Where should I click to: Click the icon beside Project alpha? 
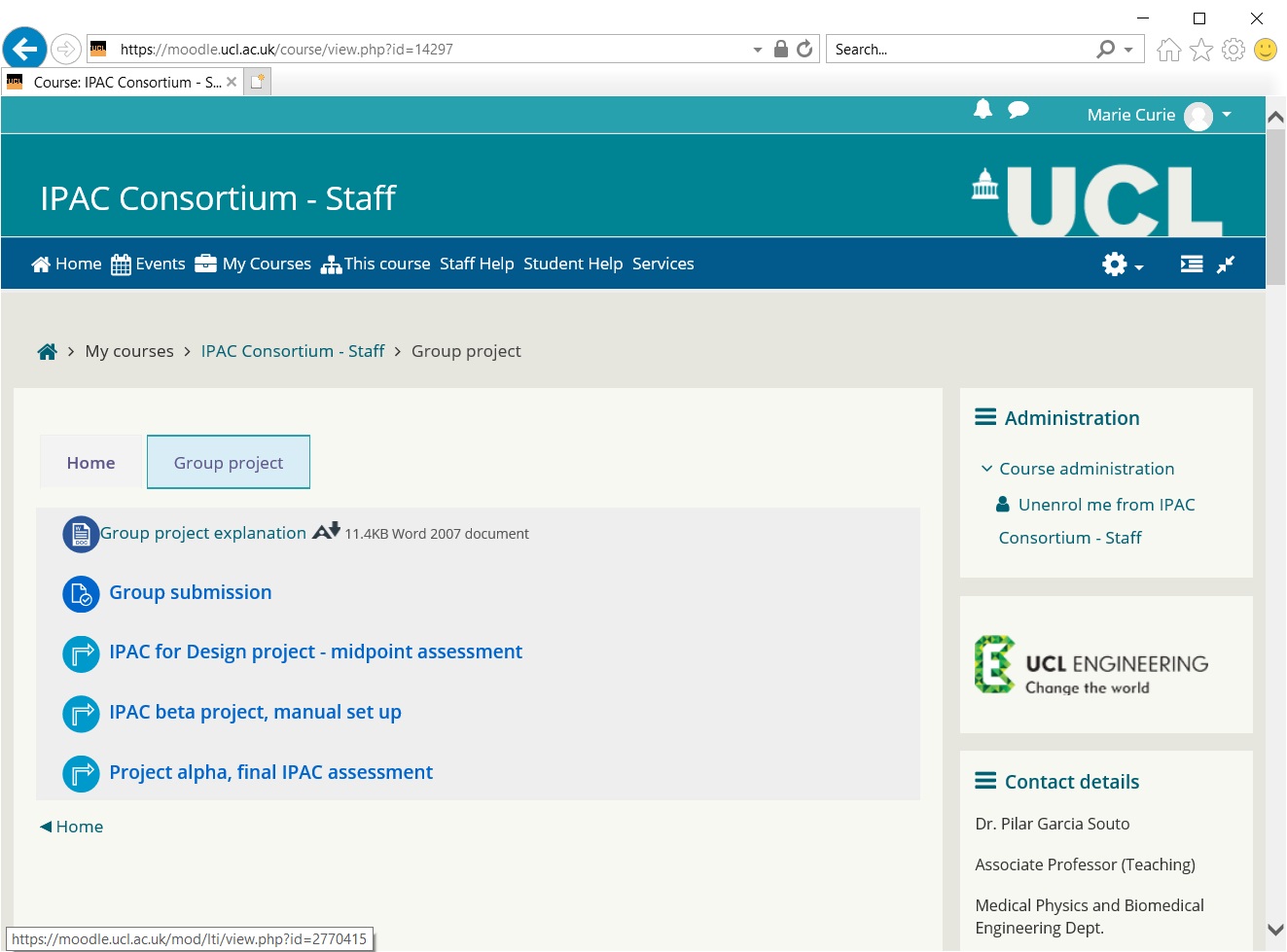point(81,774)
